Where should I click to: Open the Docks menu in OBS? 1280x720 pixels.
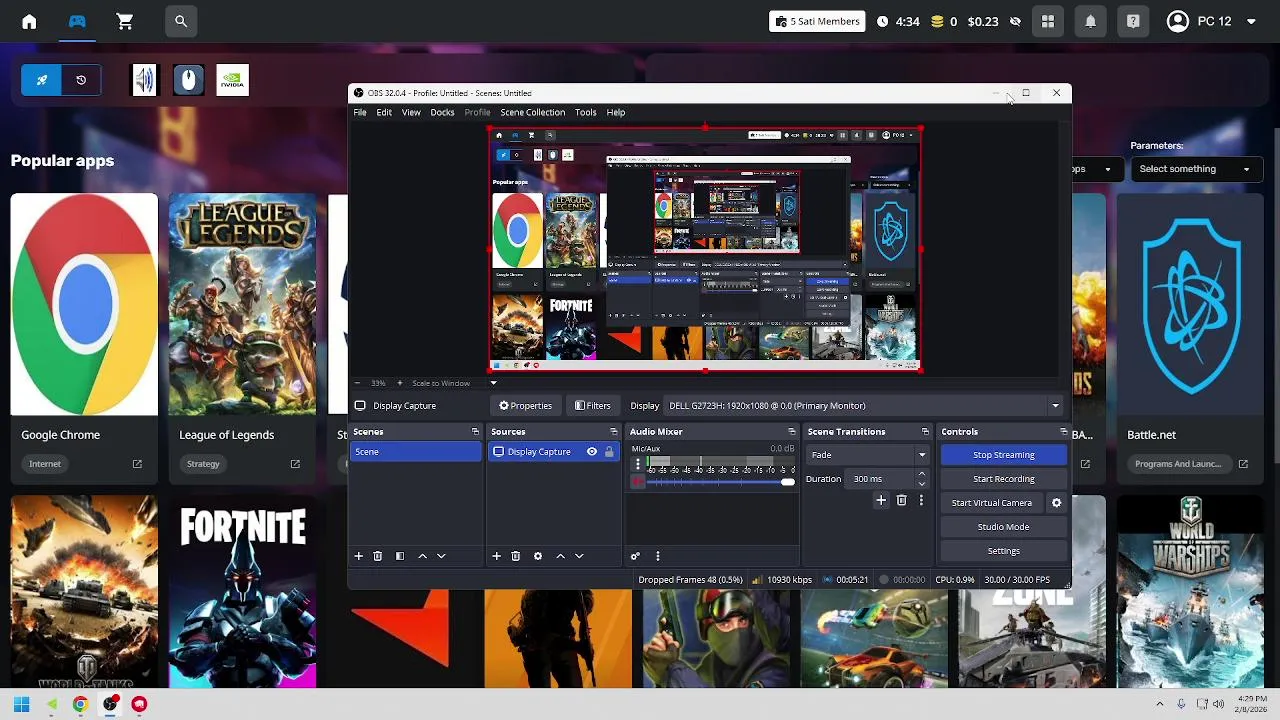click(442, 113)
